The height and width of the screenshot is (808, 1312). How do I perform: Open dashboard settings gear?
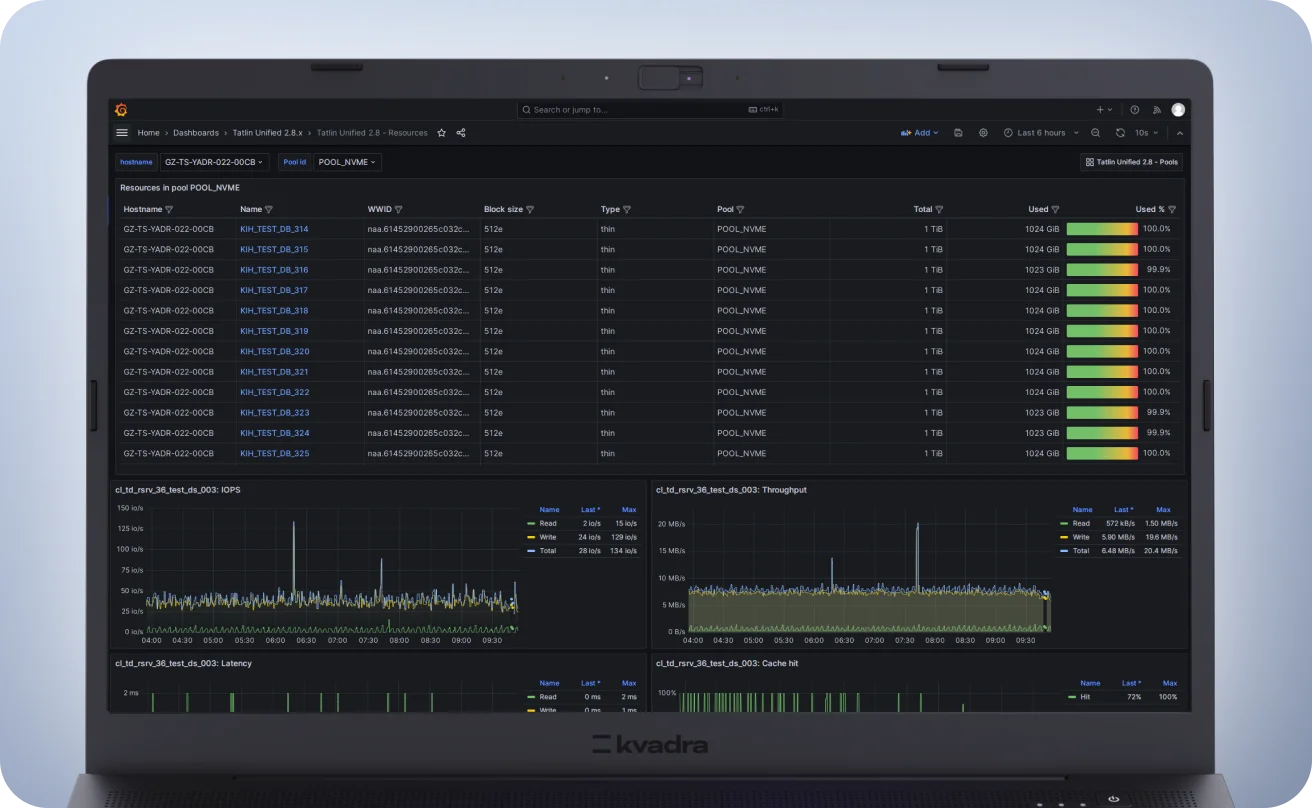click(983, 133)
